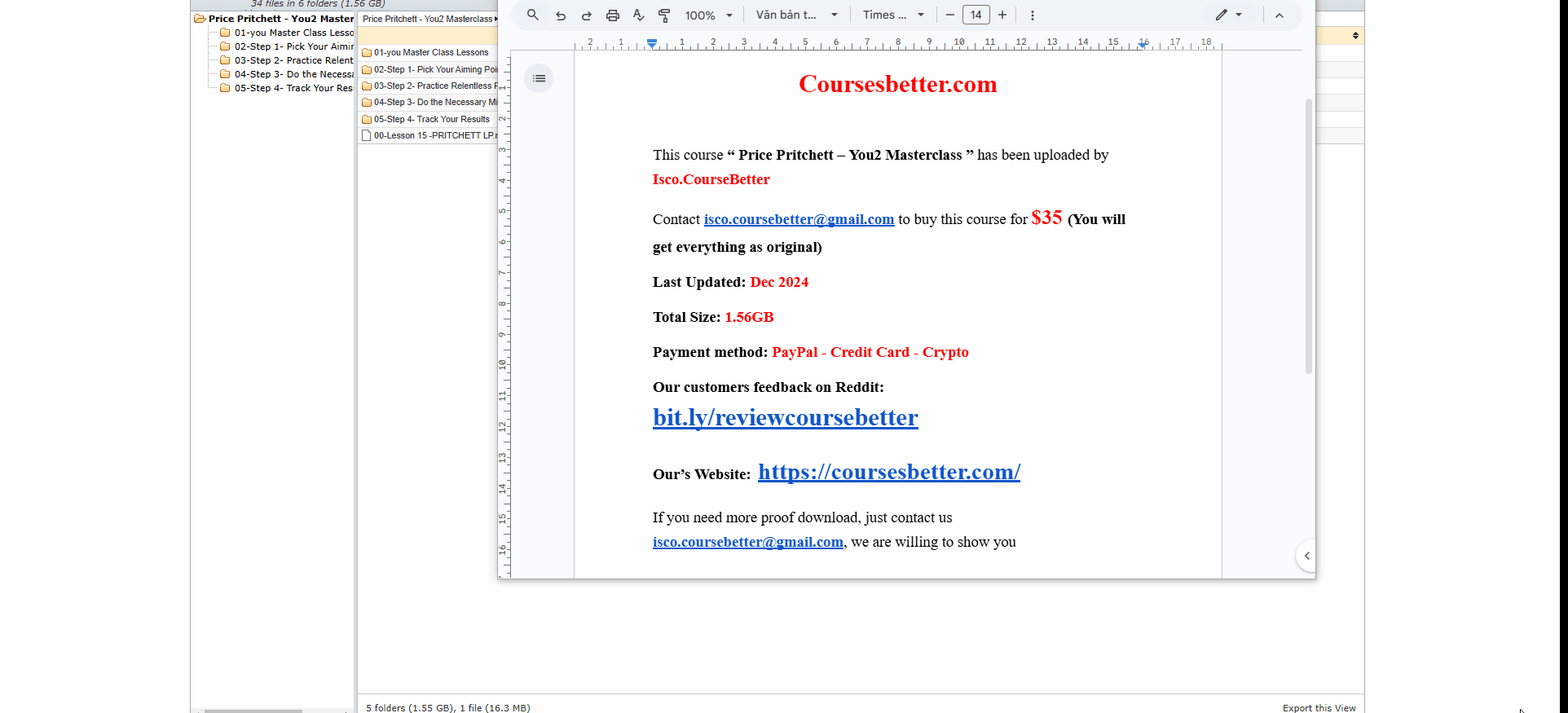Expand the paragraph style dropdown
Screen dimensions: 1568x713
796,15
